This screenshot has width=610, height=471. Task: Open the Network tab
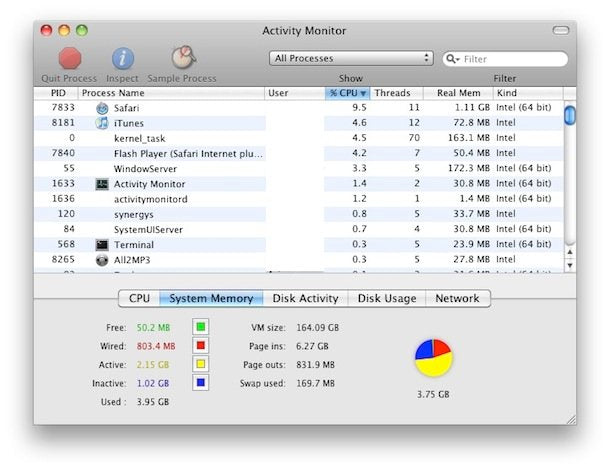pyautogui.click(x=457, y=298)
